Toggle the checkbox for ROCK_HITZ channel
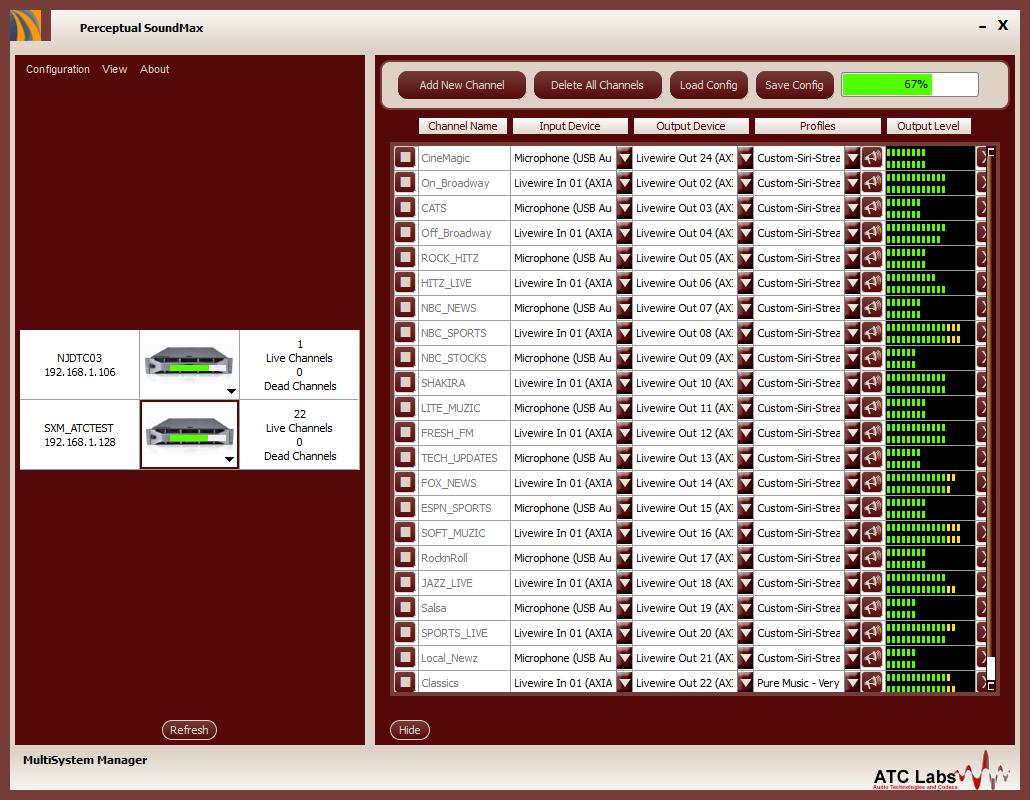This screenshot has height=800, width=1030. [405, 257]
